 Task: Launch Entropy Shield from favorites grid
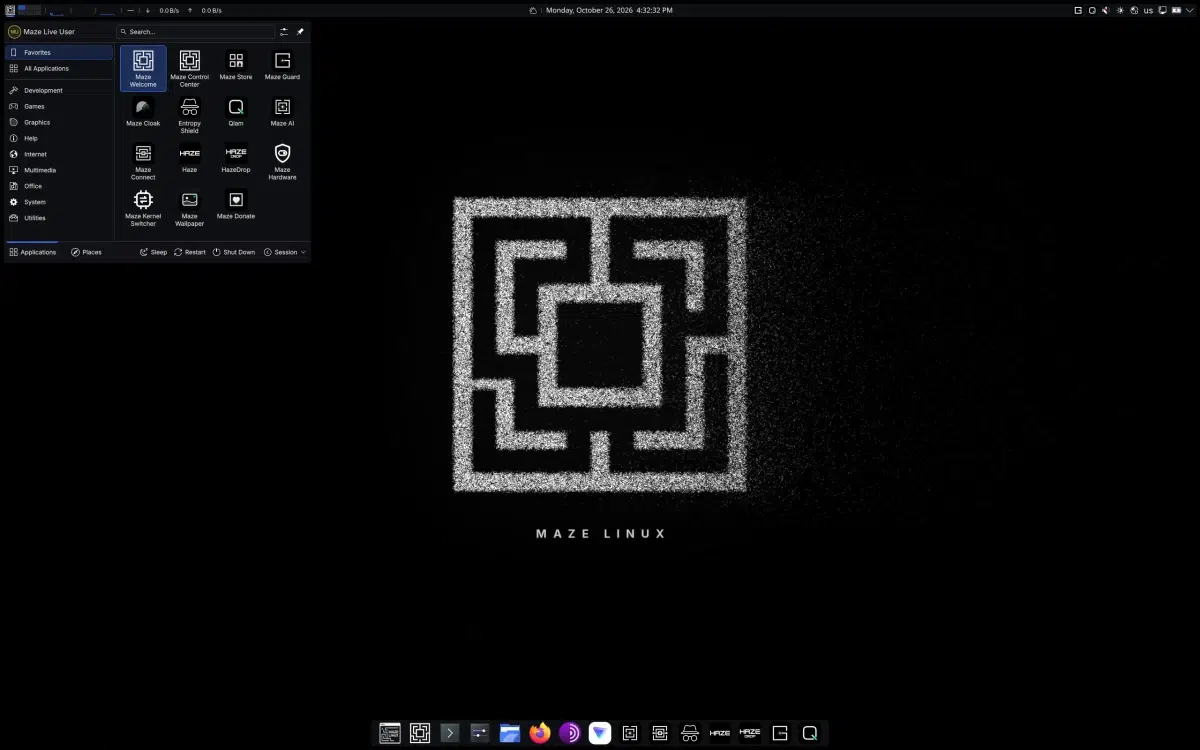coord(190,115)
